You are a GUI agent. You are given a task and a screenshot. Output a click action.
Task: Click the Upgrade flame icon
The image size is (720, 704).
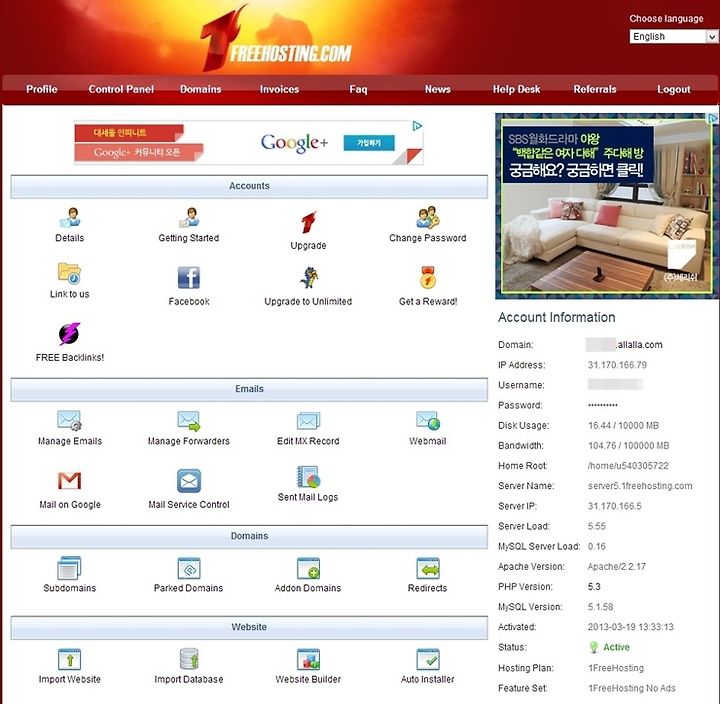pos(309,222)
